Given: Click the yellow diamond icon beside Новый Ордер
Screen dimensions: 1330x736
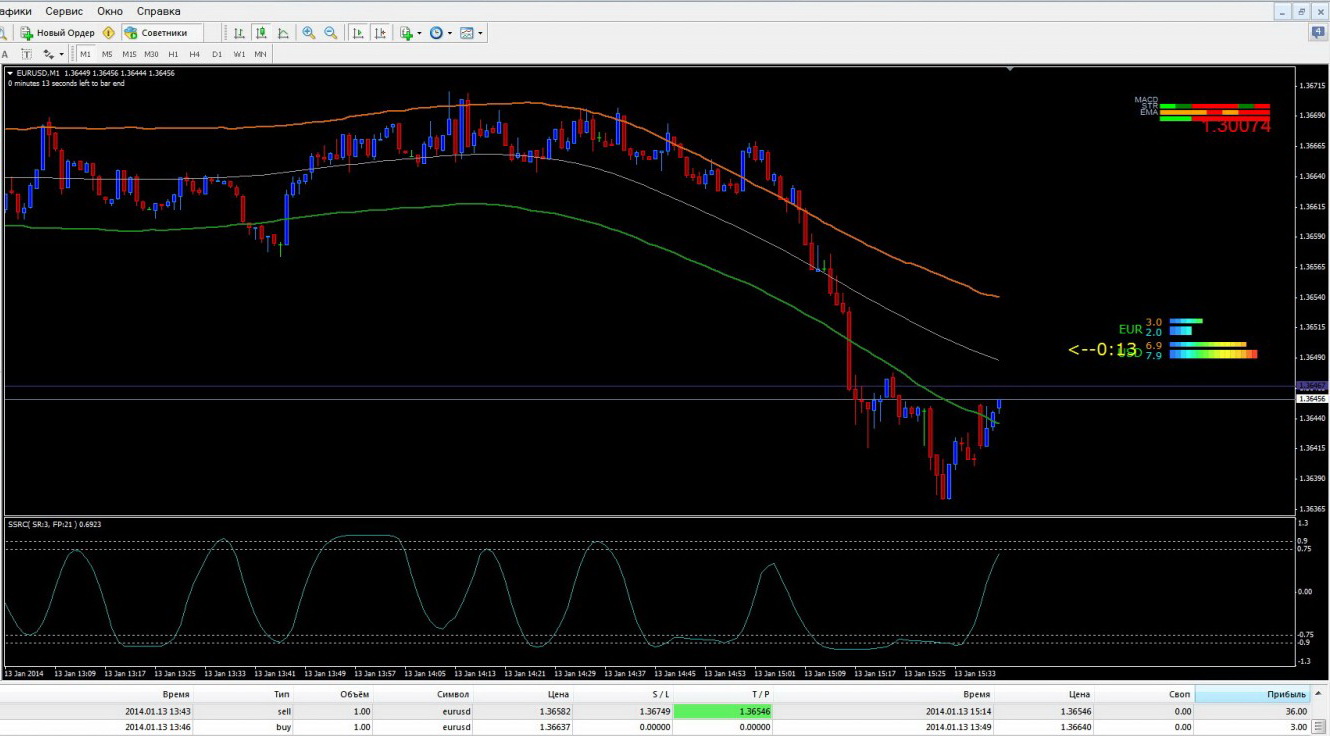Looking at the screenshot, I should pos(109,33).
